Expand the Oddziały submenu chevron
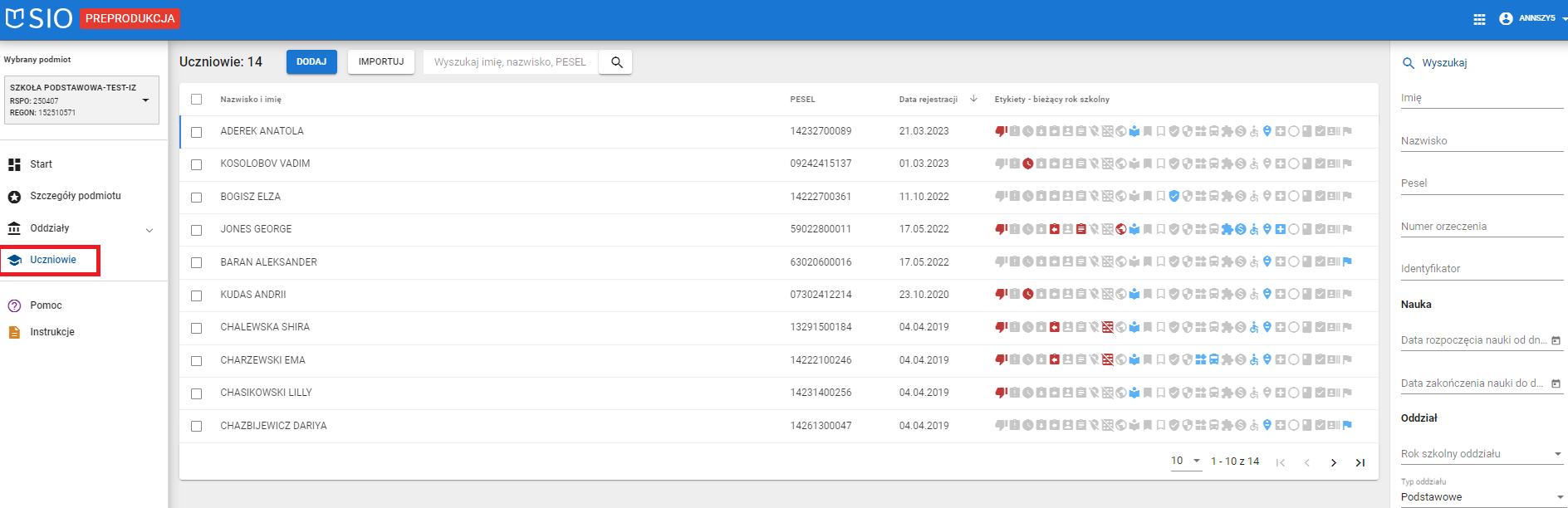Viewport: 1568px width, 508px height. [149, 230]
